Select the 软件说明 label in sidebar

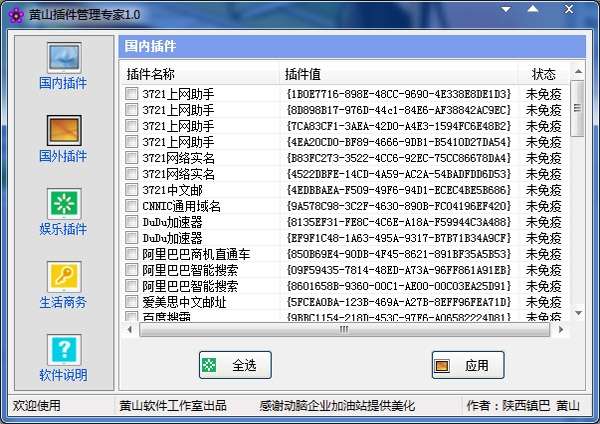[x=63, y=375]
